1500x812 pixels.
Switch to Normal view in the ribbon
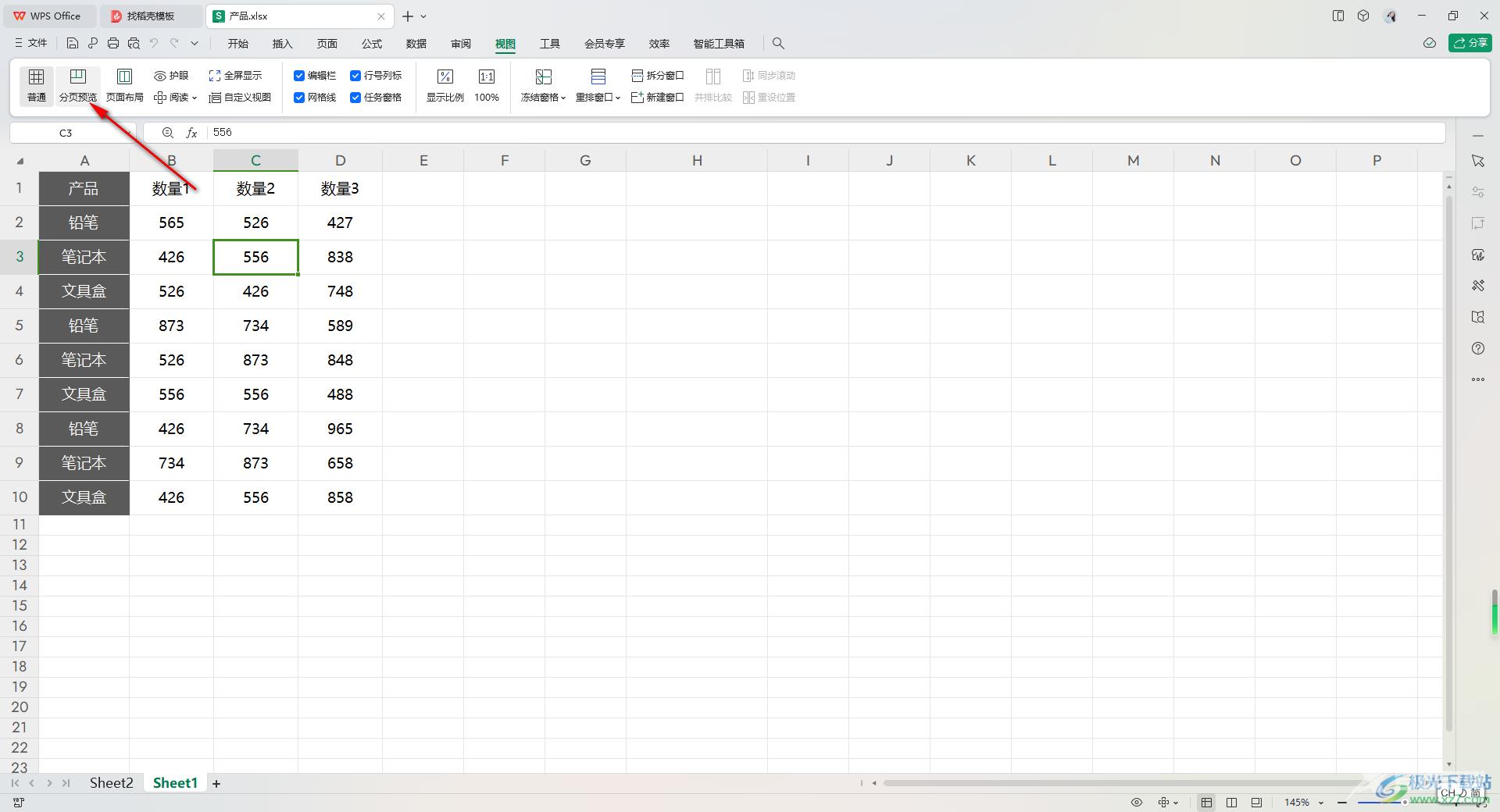point(36,85)
